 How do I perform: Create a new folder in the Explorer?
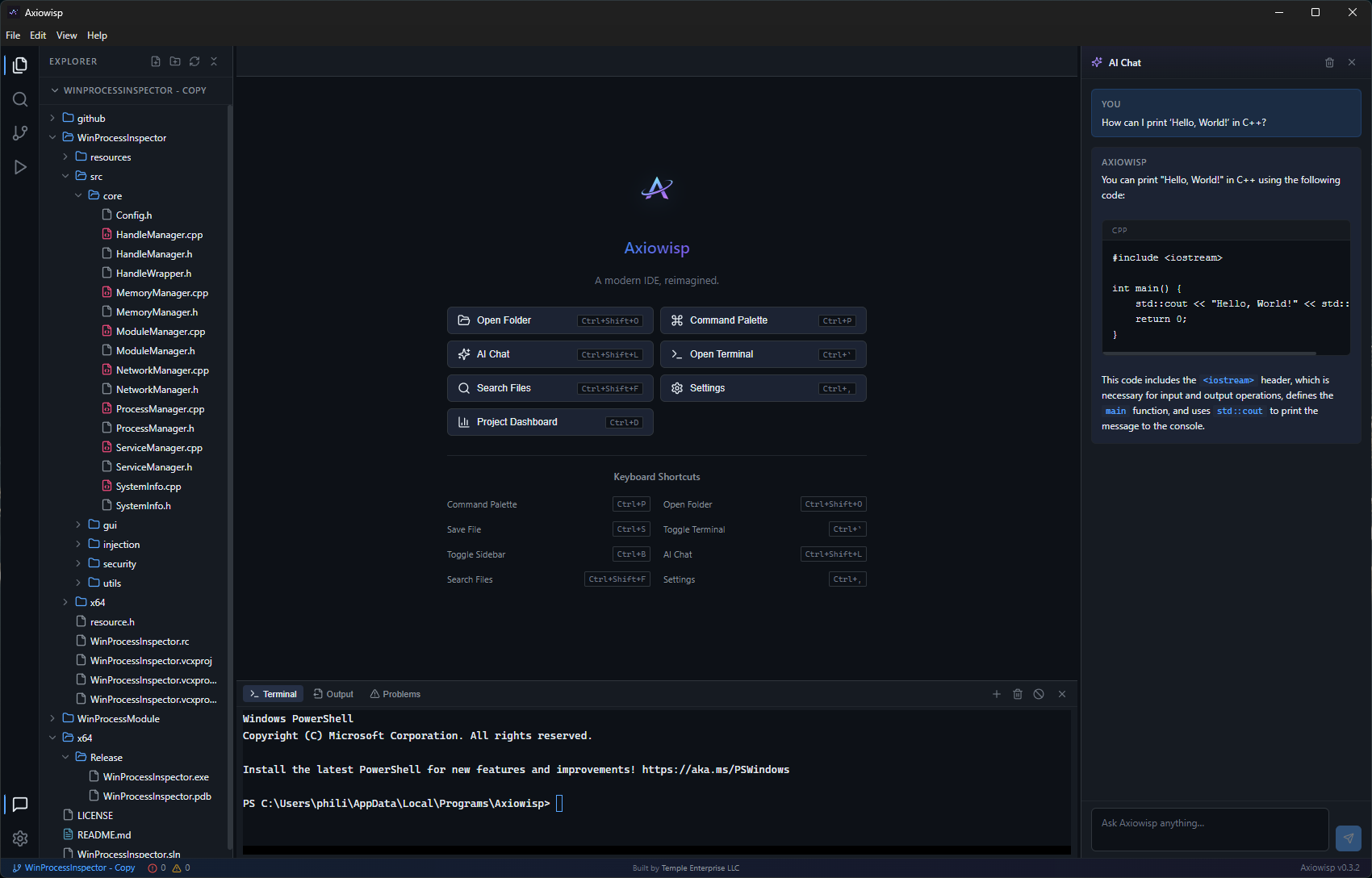coord(175,61)
